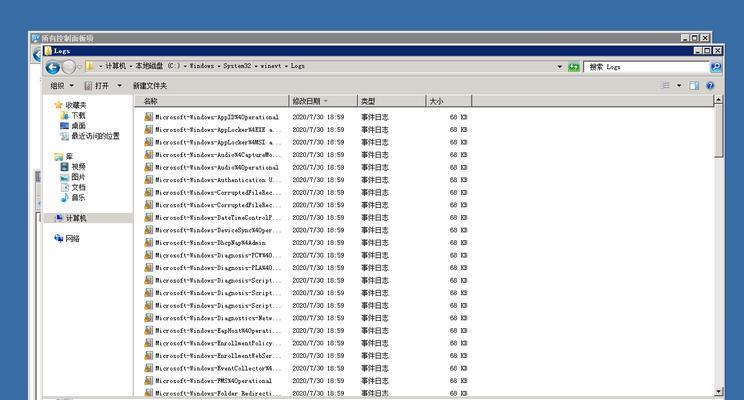This screenshot has height=400, width=744.
Task: Focus the 搜索 Logs search box
Action: pyautogui.click(x=647, y=67)
